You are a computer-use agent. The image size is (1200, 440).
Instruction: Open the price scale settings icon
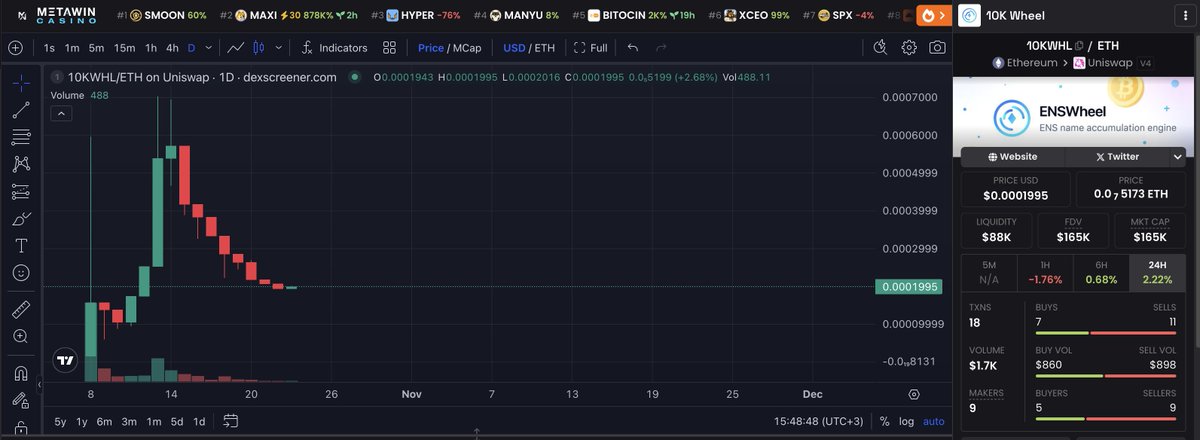(913, 394)
